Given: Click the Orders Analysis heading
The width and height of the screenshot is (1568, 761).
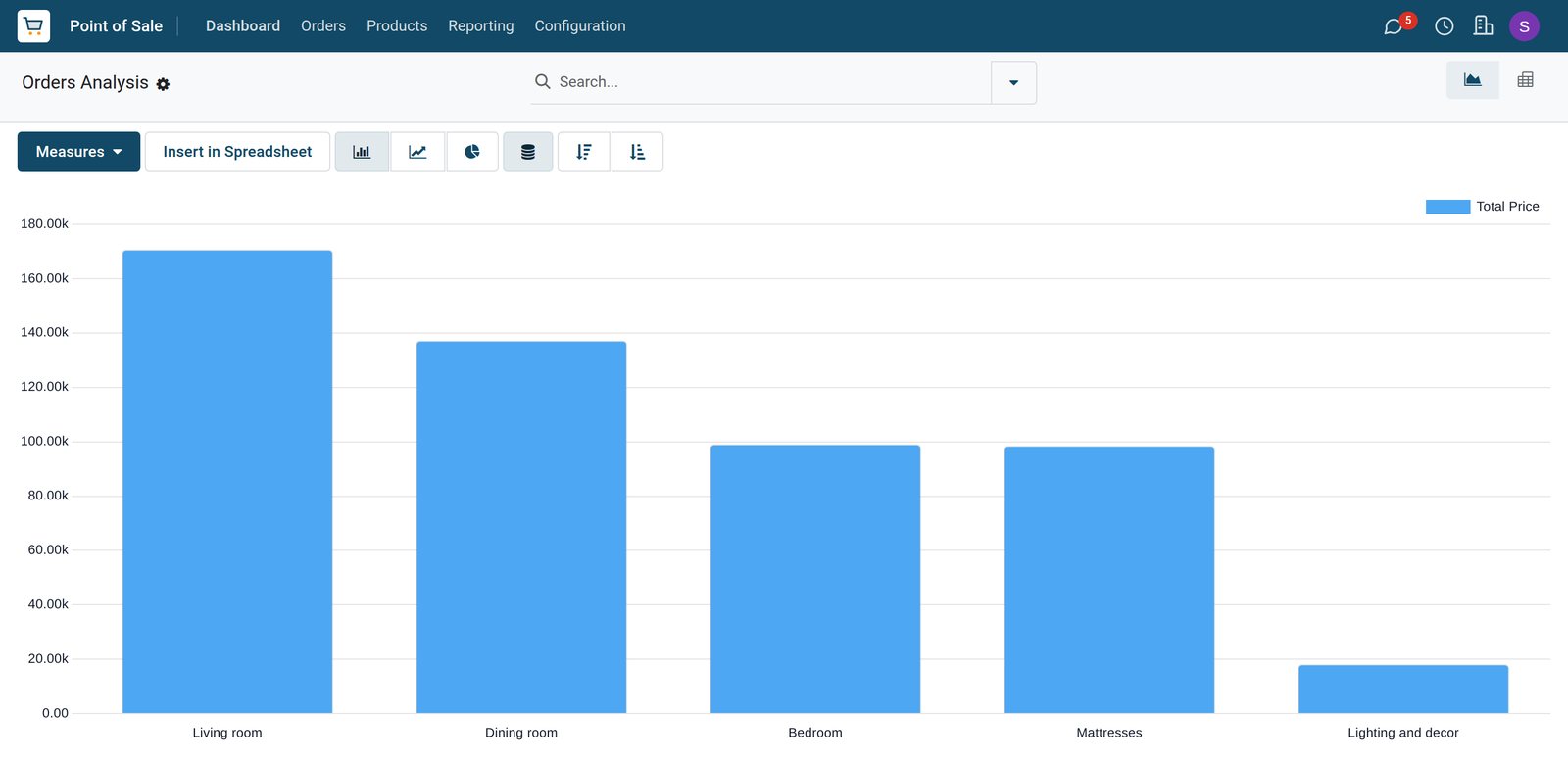Looking at the screenshot, I should (85, 82).
